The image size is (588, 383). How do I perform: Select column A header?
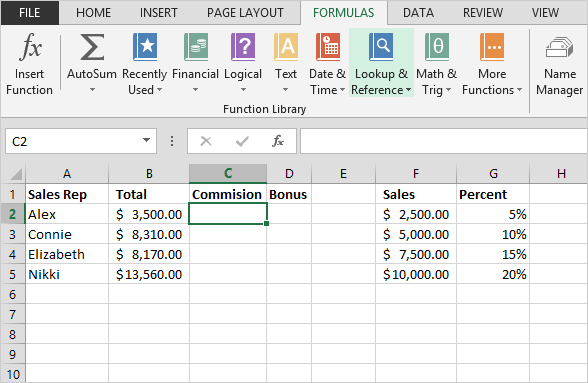pyautogui.click(x=67, y=174)
